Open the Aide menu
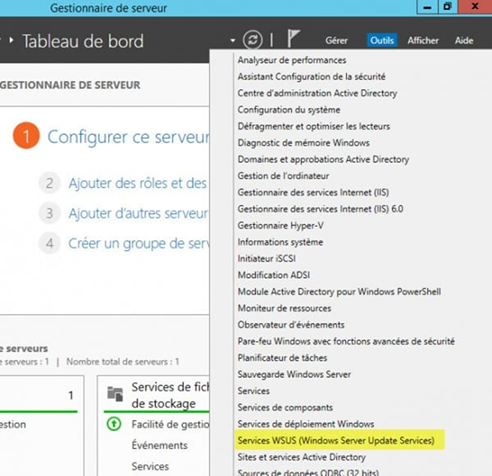Image resolution: width=492 pixels, height=476 pixels. coord(464,41)
